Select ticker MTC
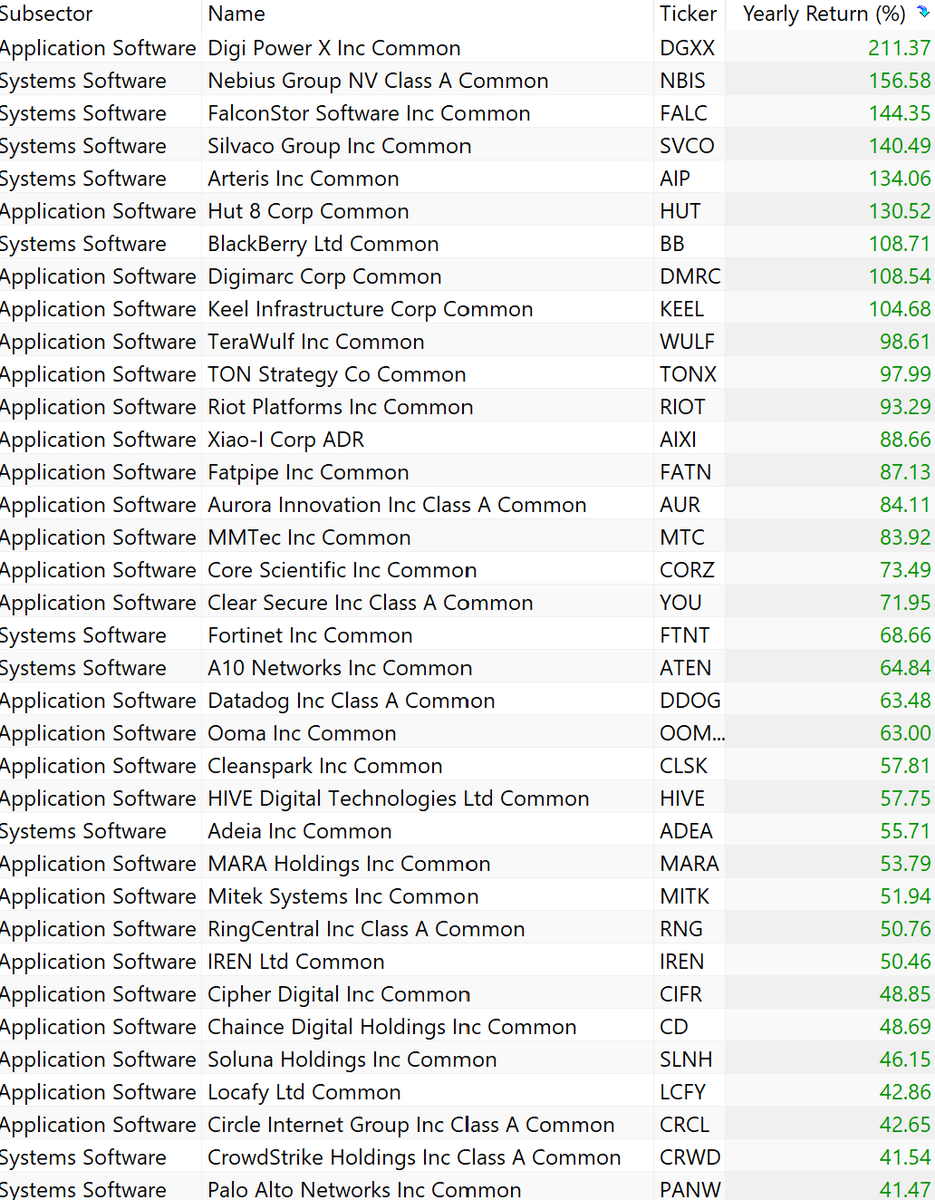Viewport: 935px width, 1200px height. (x=680, y=537)
